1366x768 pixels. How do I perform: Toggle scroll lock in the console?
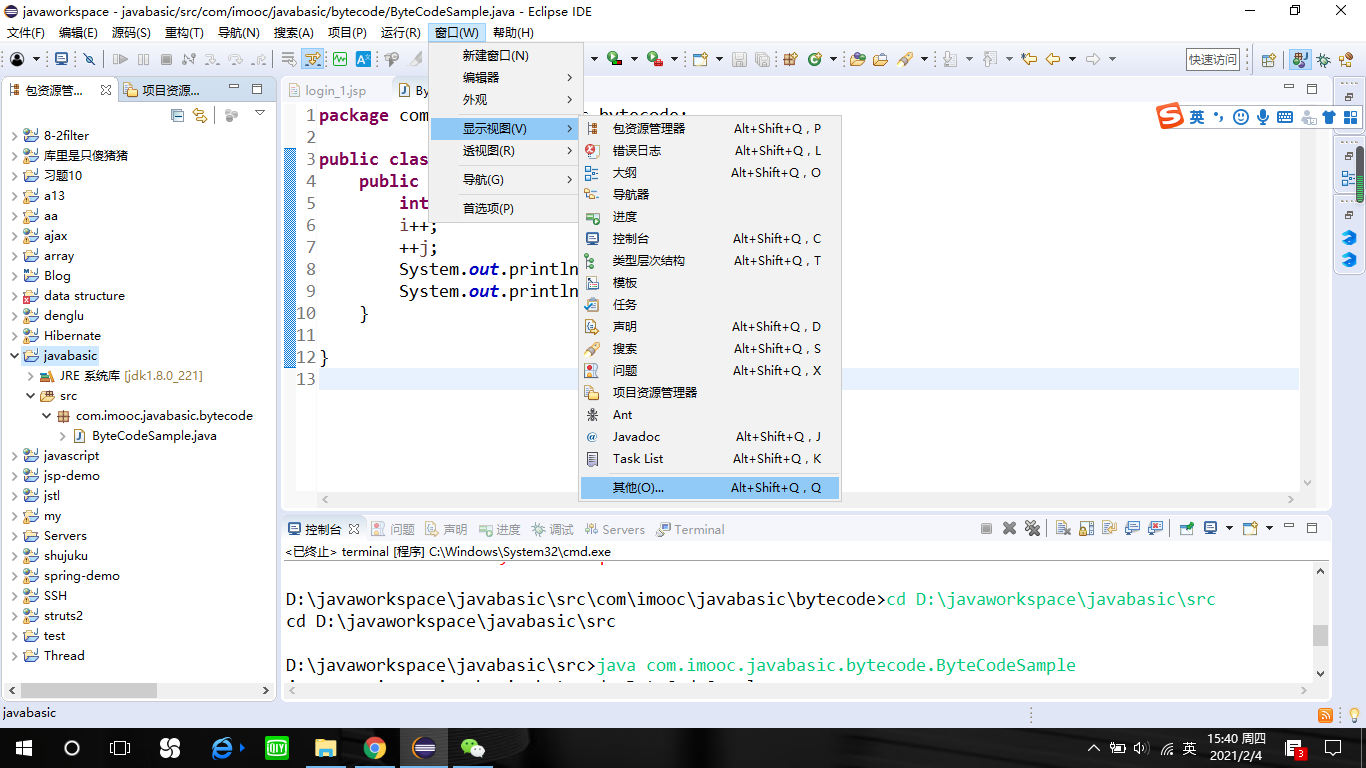[1086, 528]
